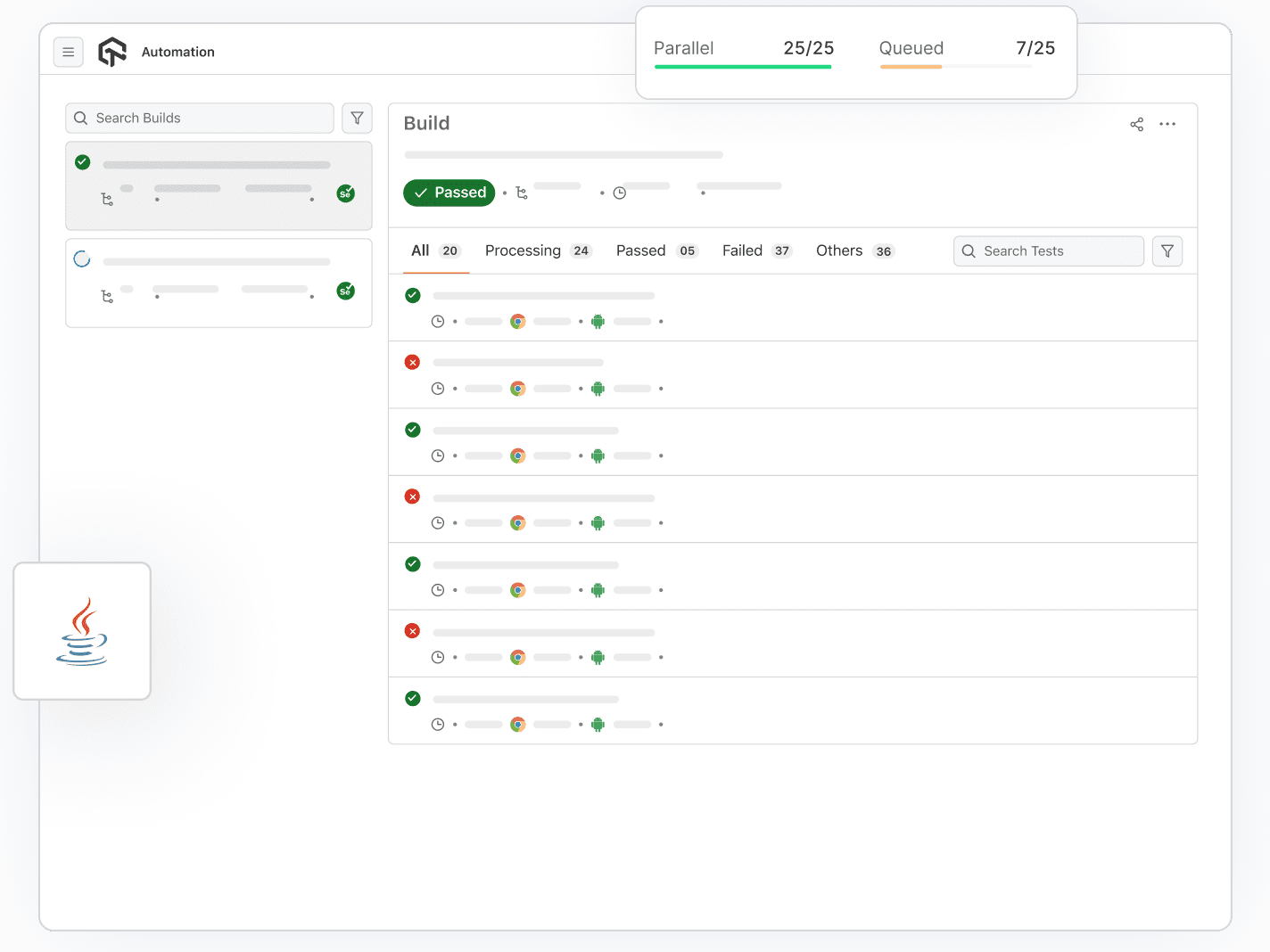
Task: Click the Selenium badge on the top build card
Action: (346, 193)
